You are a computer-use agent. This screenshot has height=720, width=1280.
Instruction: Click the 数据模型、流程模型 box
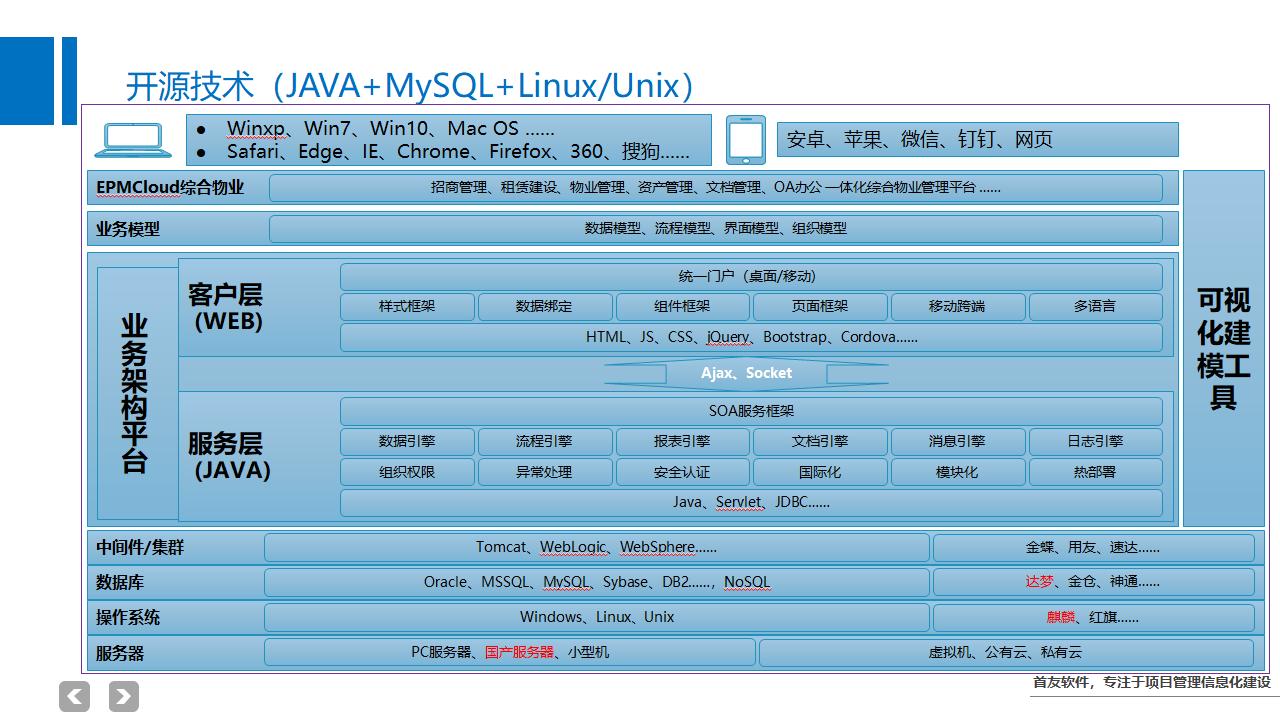(x=716, y=229)
